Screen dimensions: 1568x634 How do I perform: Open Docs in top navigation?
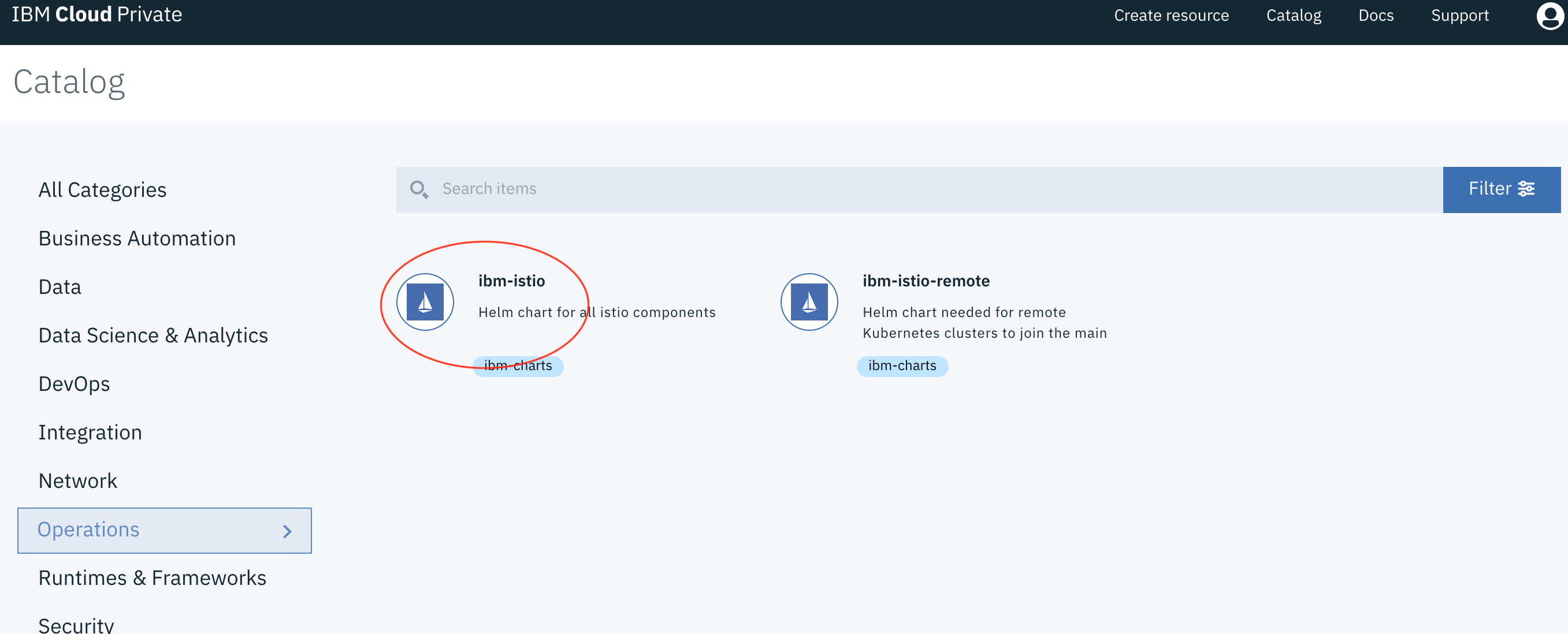[x=1376, y=15]
